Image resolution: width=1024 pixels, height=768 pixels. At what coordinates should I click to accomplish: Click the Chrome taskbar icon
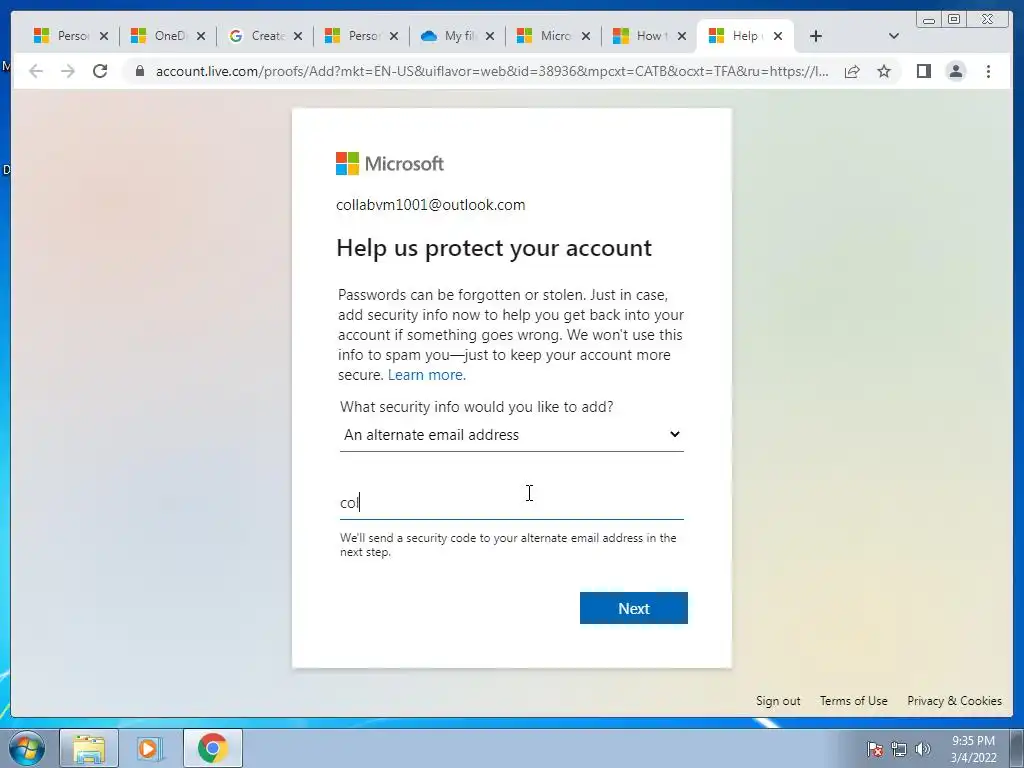[x=212, y=748]
